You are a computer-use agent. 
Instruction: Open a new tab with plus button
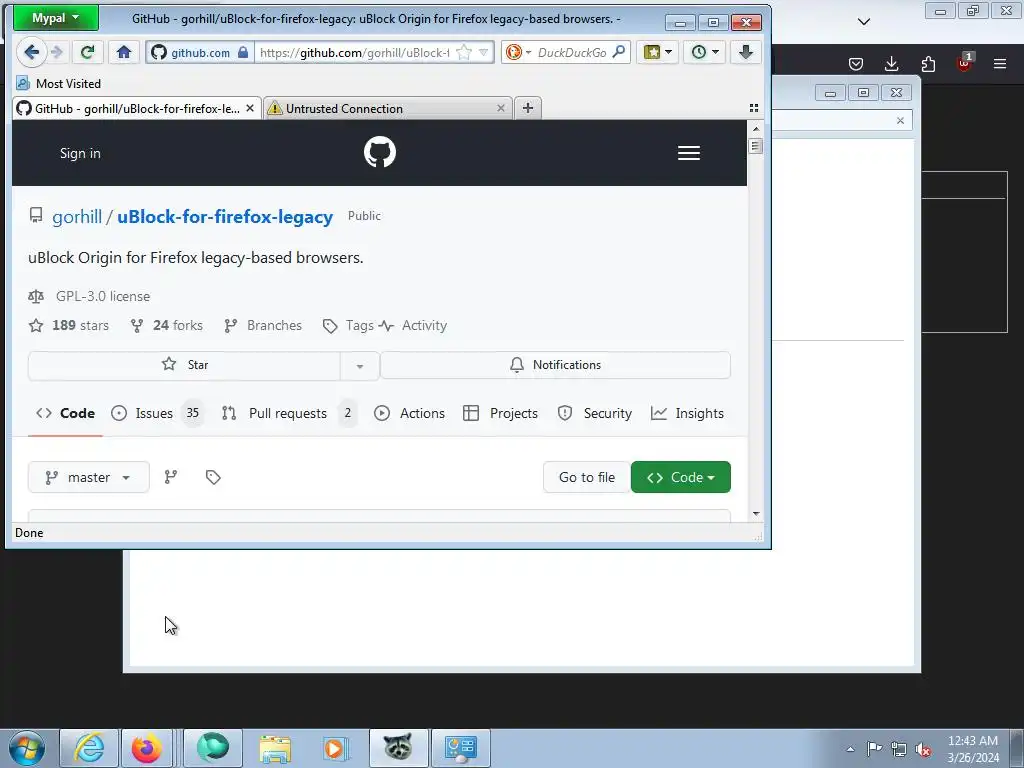click(x=528, y=108)
